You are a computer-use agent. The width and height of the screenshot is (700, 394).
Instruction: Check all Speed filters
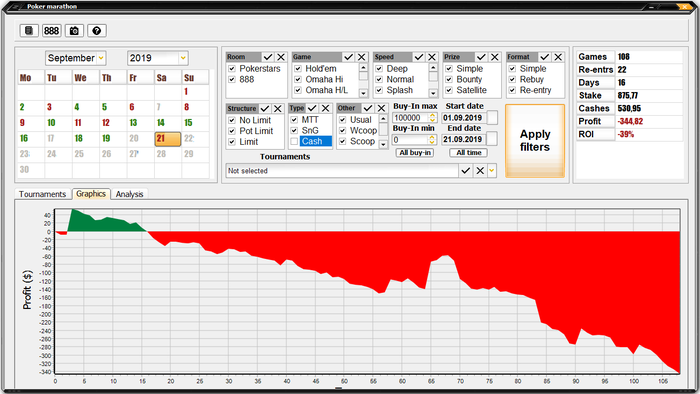click(419, 57)
